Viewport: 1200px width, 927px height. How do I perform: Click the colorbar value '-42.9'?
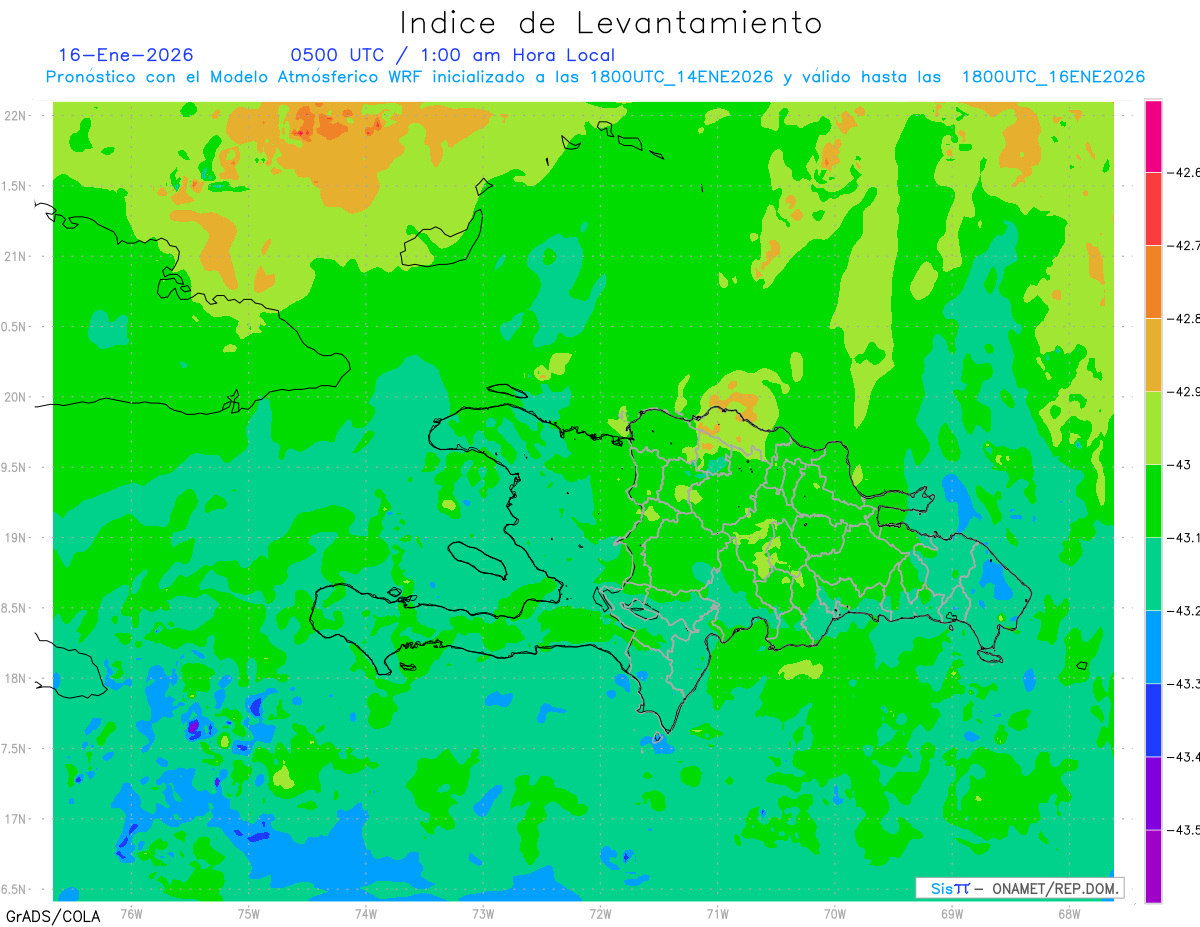pos(1184,391)
